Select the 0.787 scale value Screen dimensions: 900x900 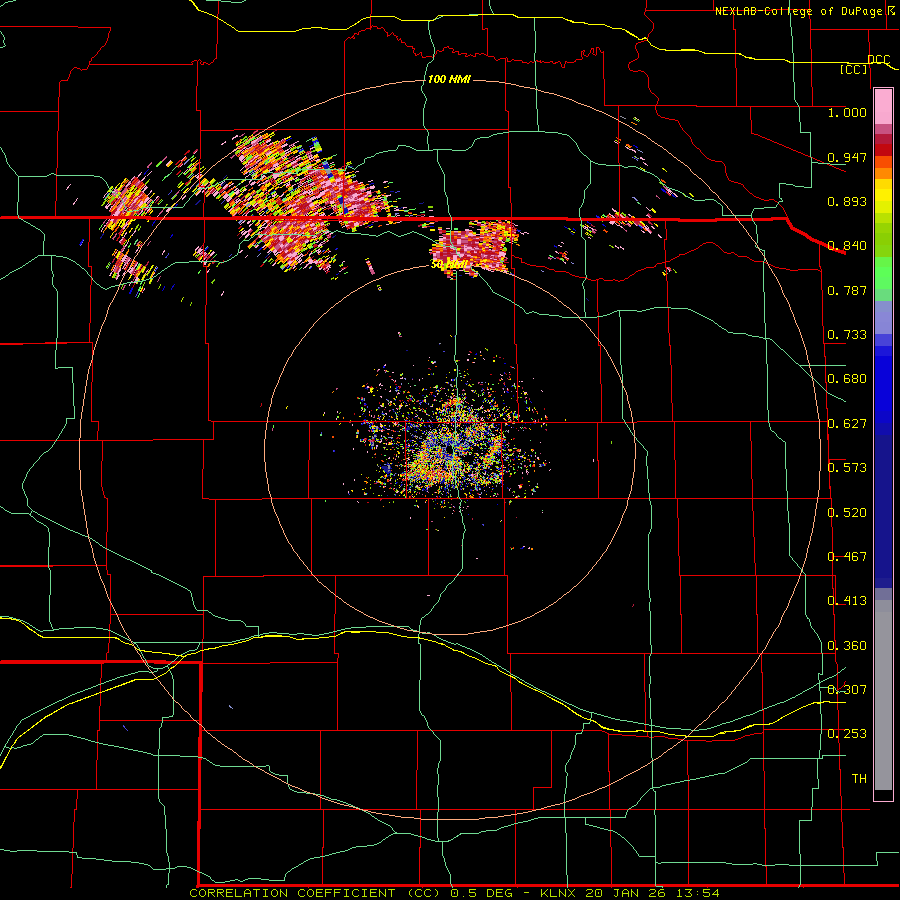coord(847,290)
